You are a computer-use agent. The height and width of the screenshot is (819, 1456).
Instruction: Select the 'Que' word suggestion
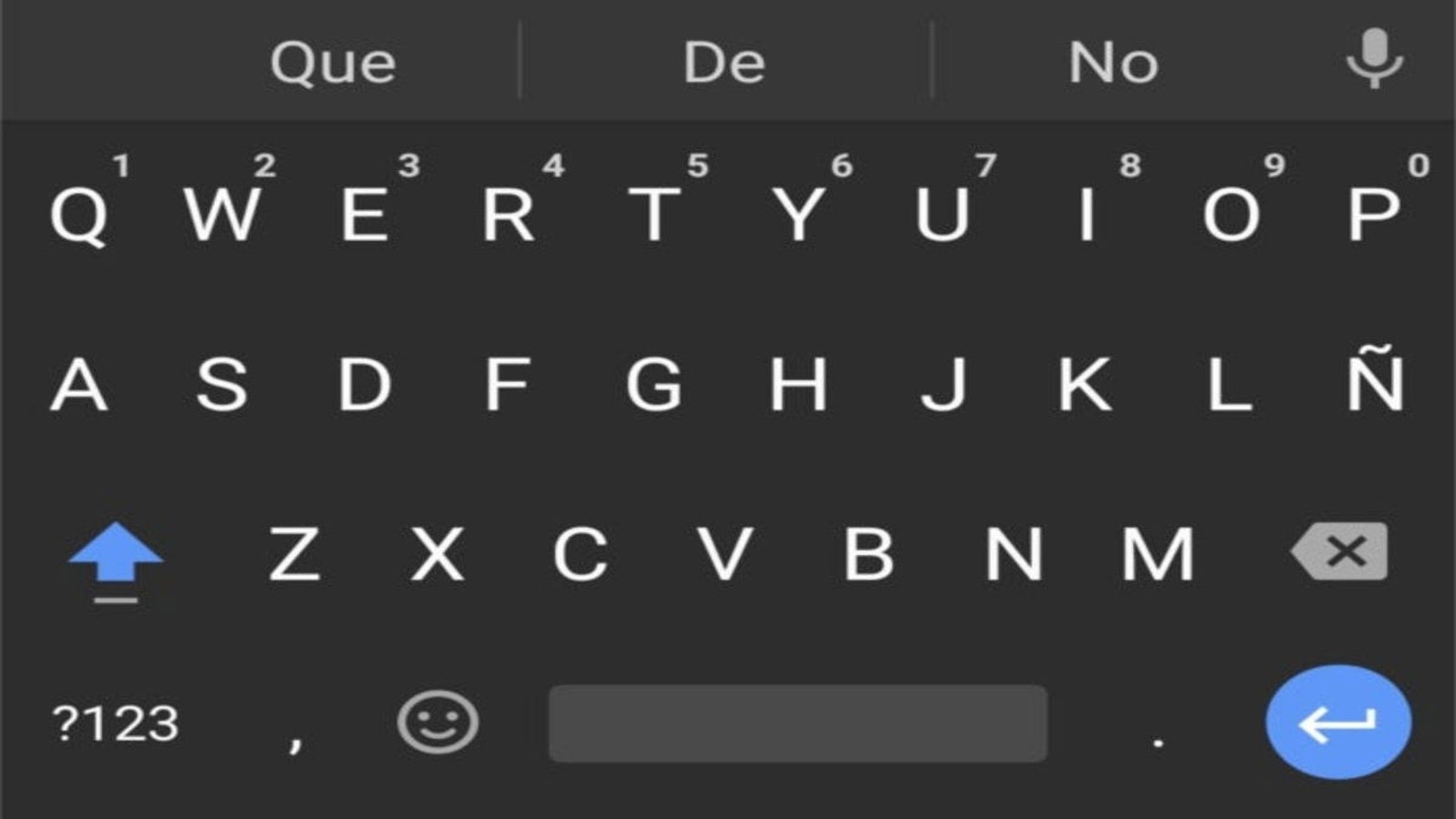pos(333,63)
